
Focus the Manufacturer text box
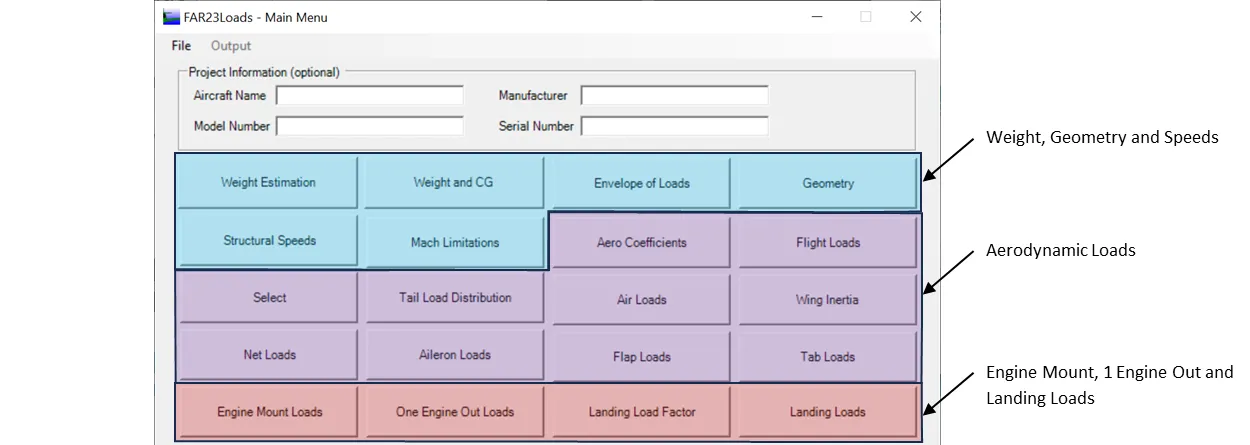(x=674, y=96)
